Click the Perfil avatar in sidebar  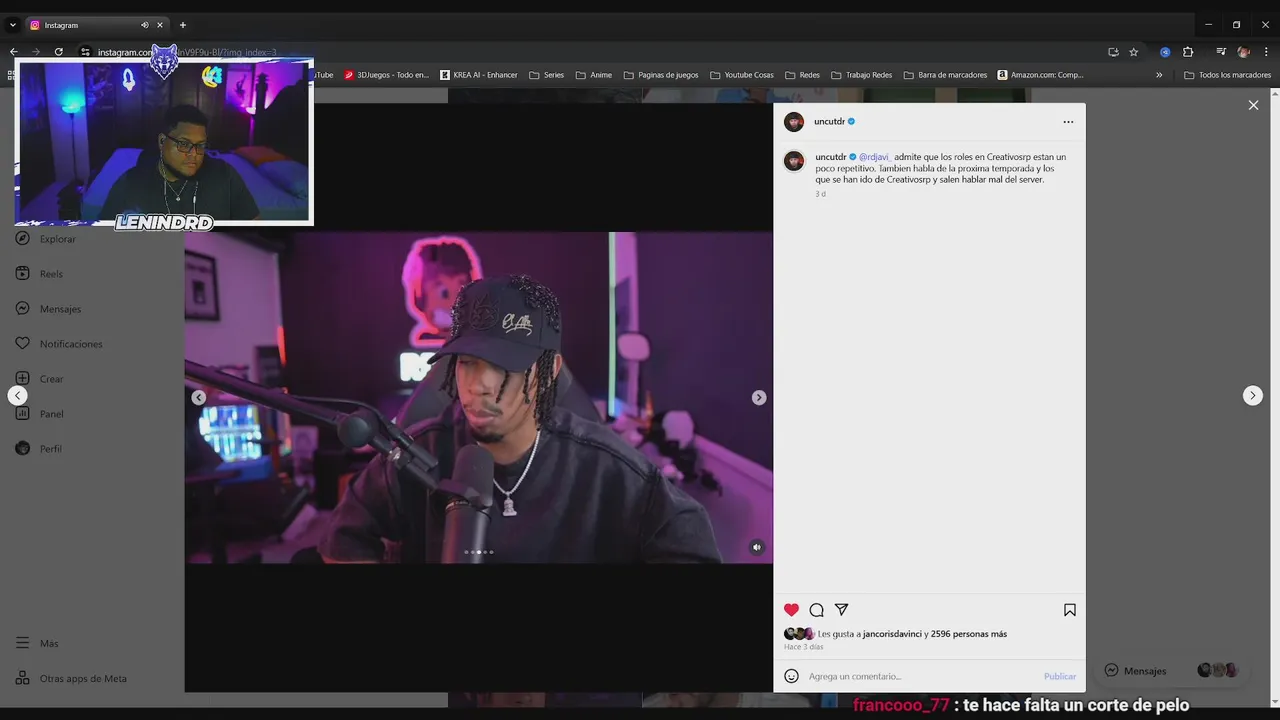coord(22,449)
